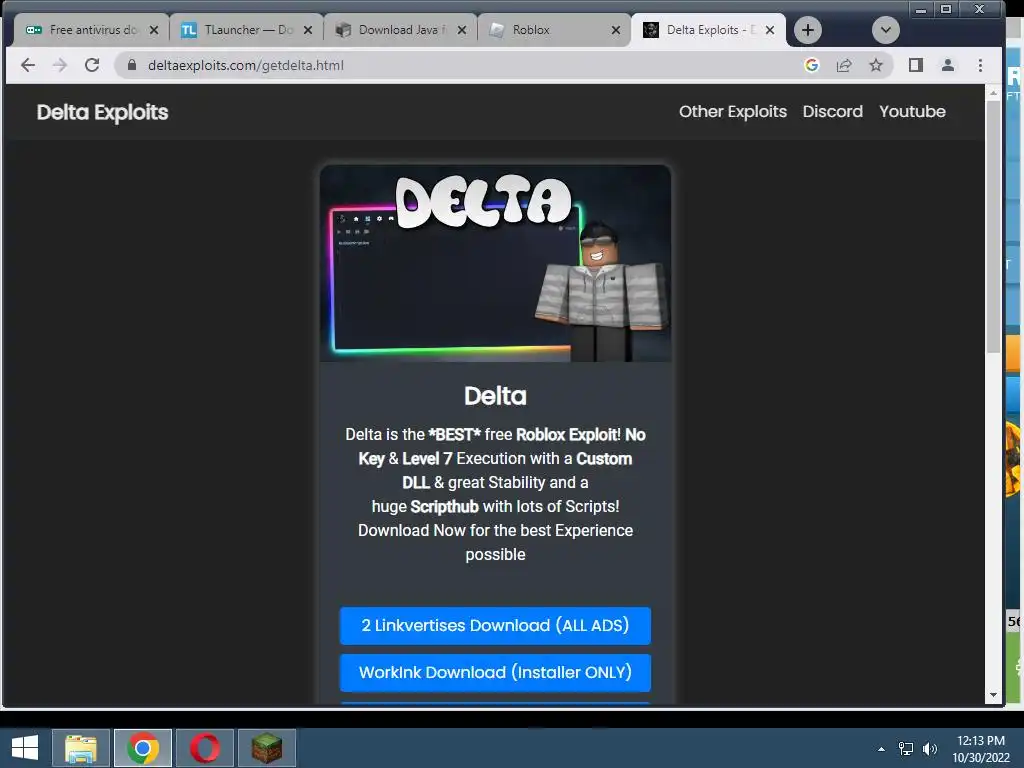Open the volume tray icon
Screen dimensions: 1024x768
(930, 749)
